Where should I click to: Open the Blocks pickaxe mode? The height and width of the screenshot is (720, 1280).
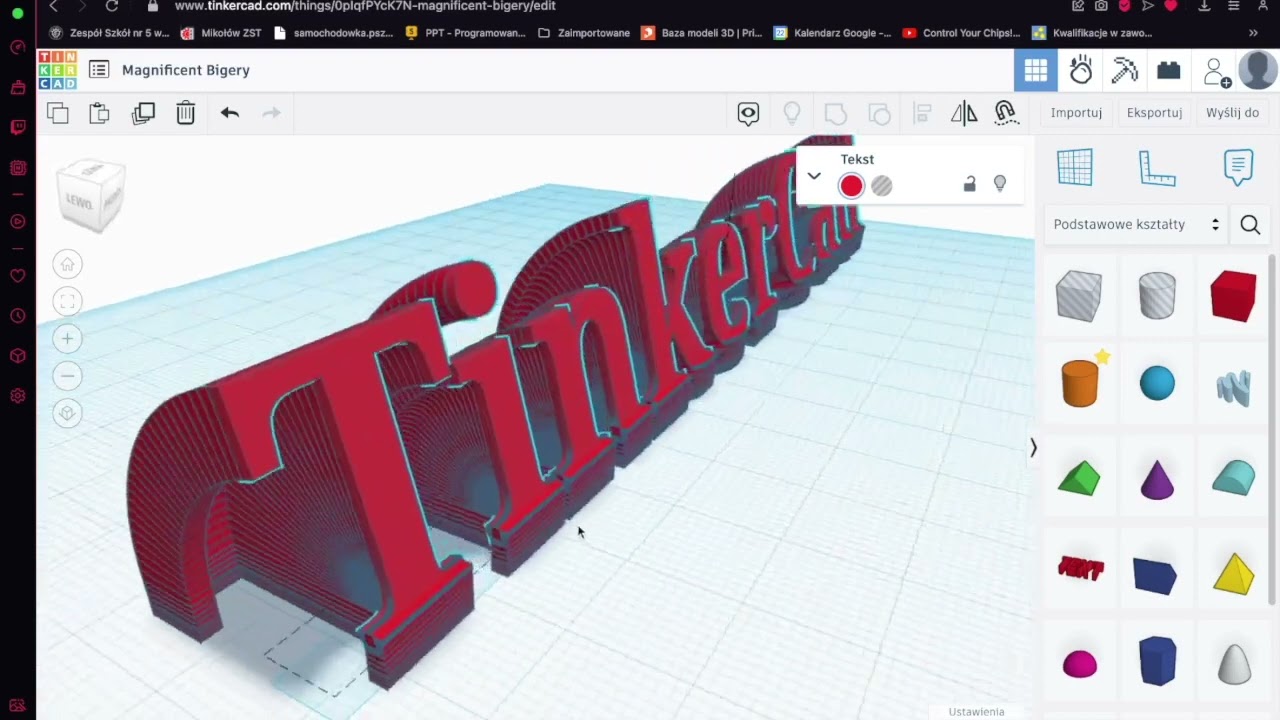1125,70
